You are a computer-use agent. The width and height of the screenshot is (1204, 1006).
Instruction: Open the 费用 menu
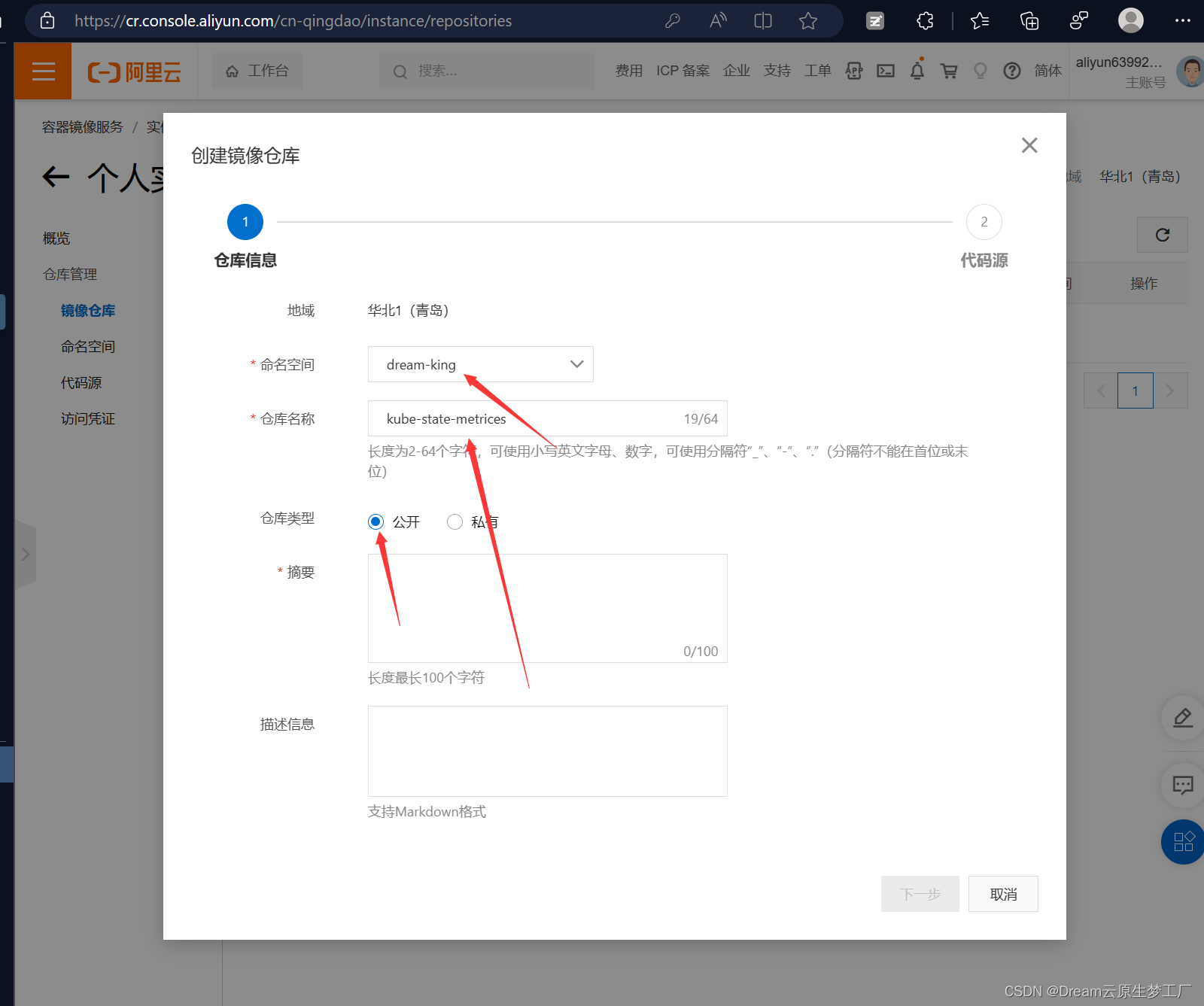point(629,71)
